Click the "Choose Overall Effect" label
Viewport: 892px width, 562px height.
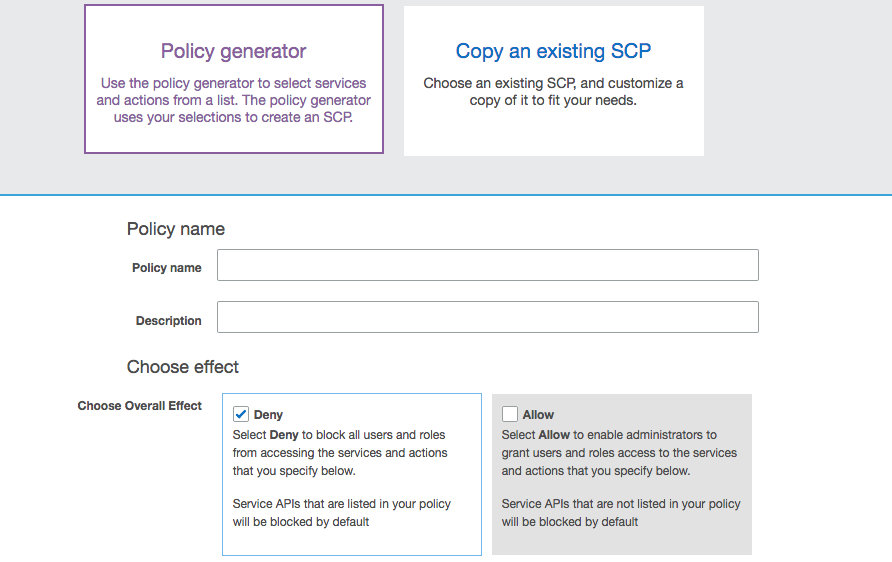[x=139, y=406]
